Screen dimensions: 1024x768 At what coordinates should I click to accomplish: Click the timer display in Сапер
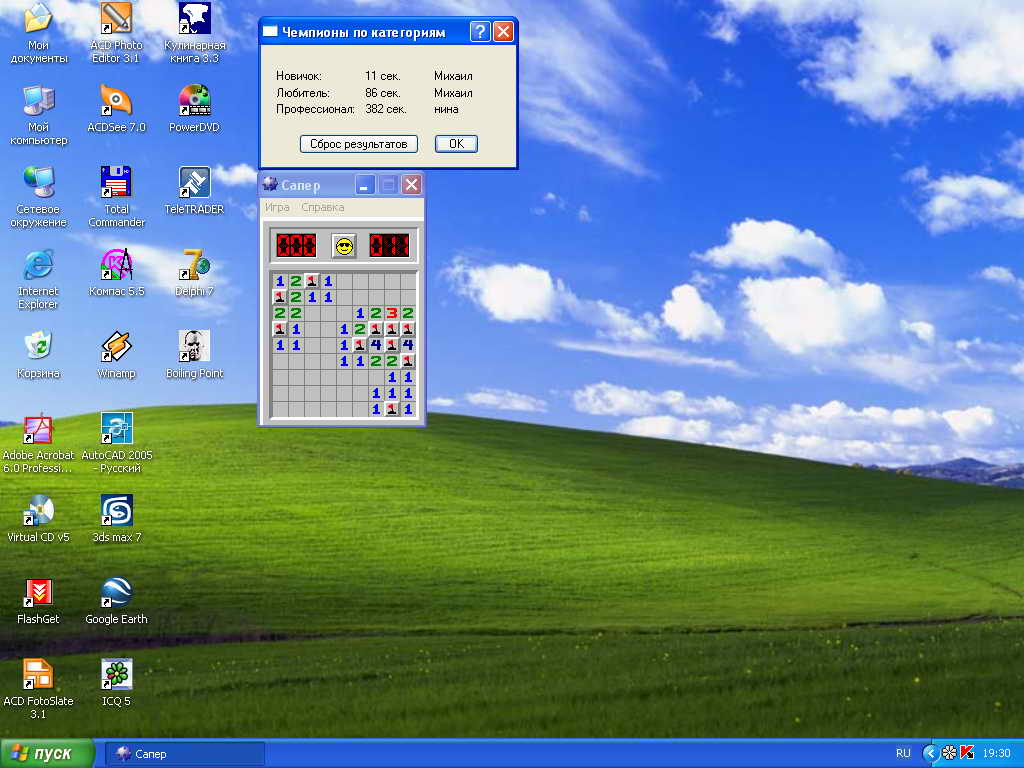389,246
